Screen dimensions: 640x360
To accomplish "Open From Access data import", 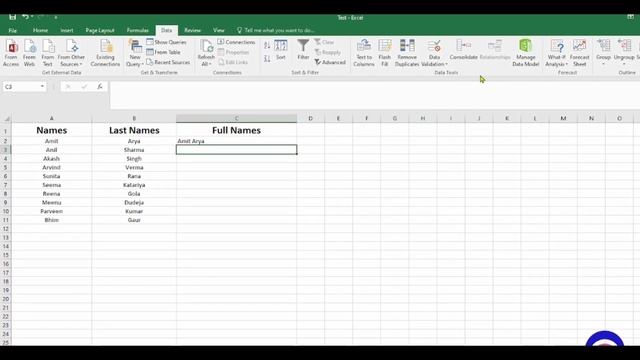I will coord(11,53).
